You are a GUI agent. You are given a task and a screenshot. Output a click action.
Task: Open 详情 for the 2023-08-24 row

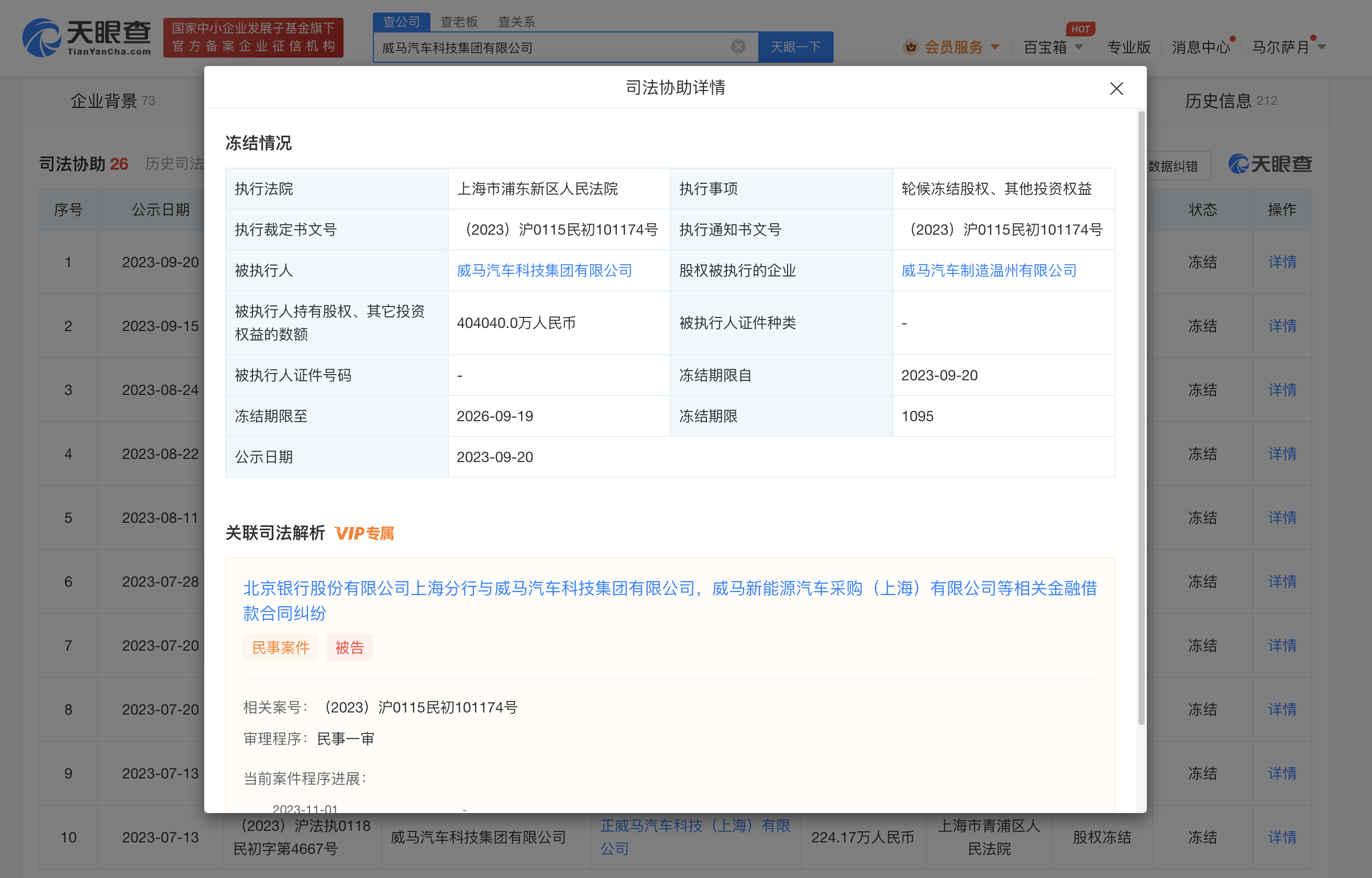[x=1281, y=390]
